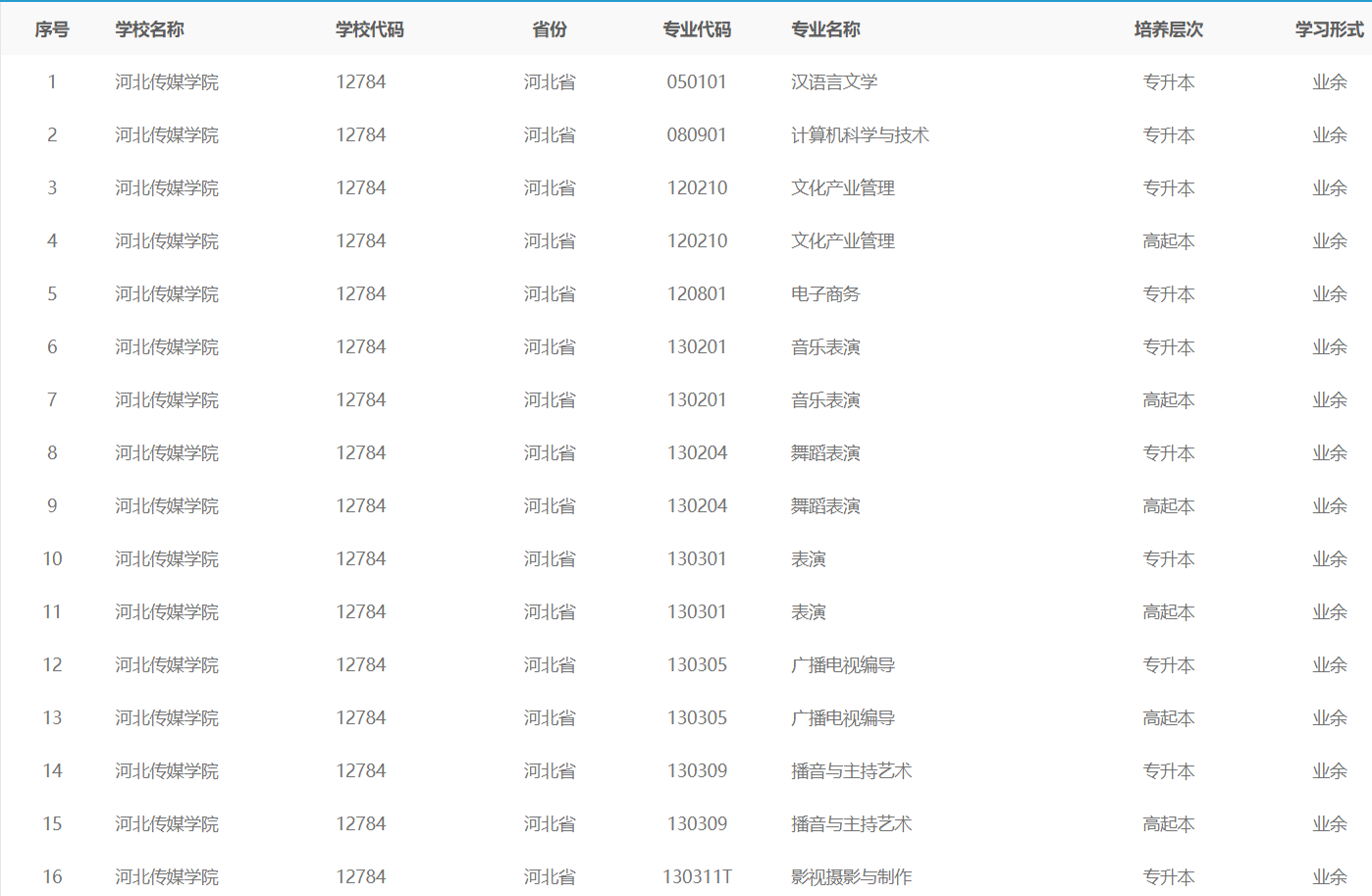Select 表演 in row 11
Screen dimensions: 1372x896
(809, 612)
